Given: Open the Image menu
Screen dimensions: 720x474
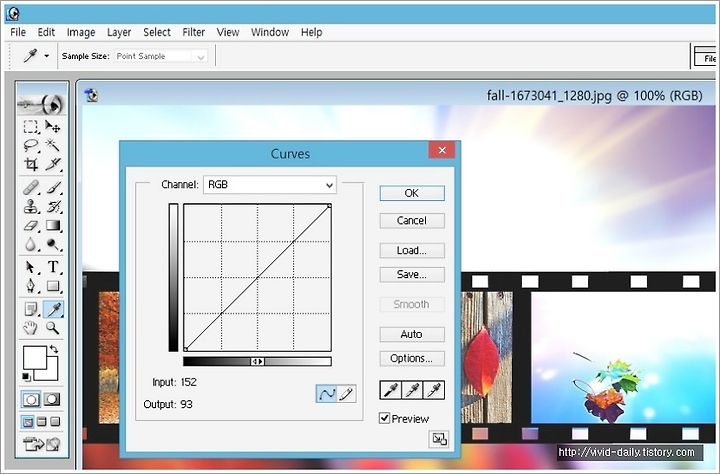Looking at the screenshot, I should tap(81, 32).
